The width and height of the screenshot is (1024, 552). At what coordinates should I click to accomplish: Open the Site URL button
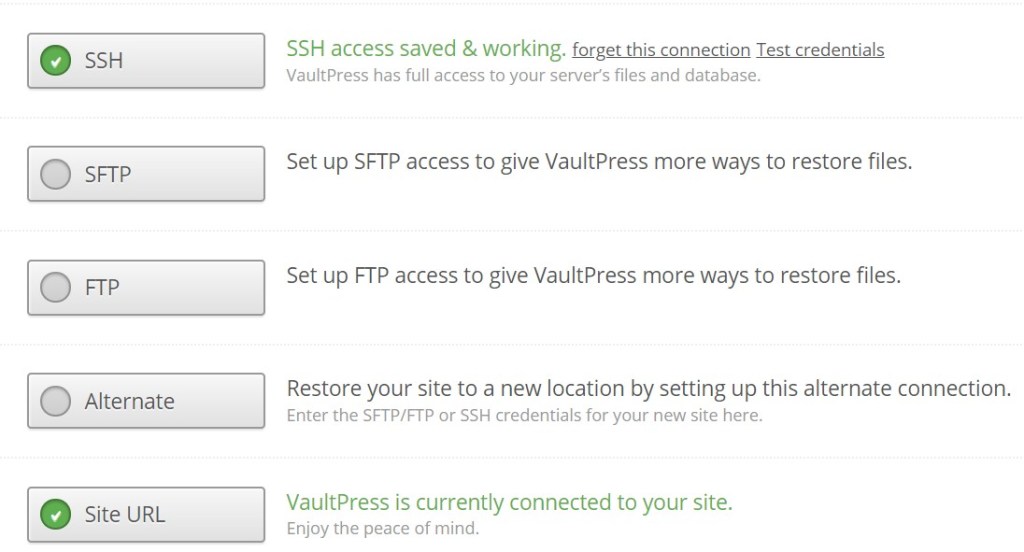(146, 515)
